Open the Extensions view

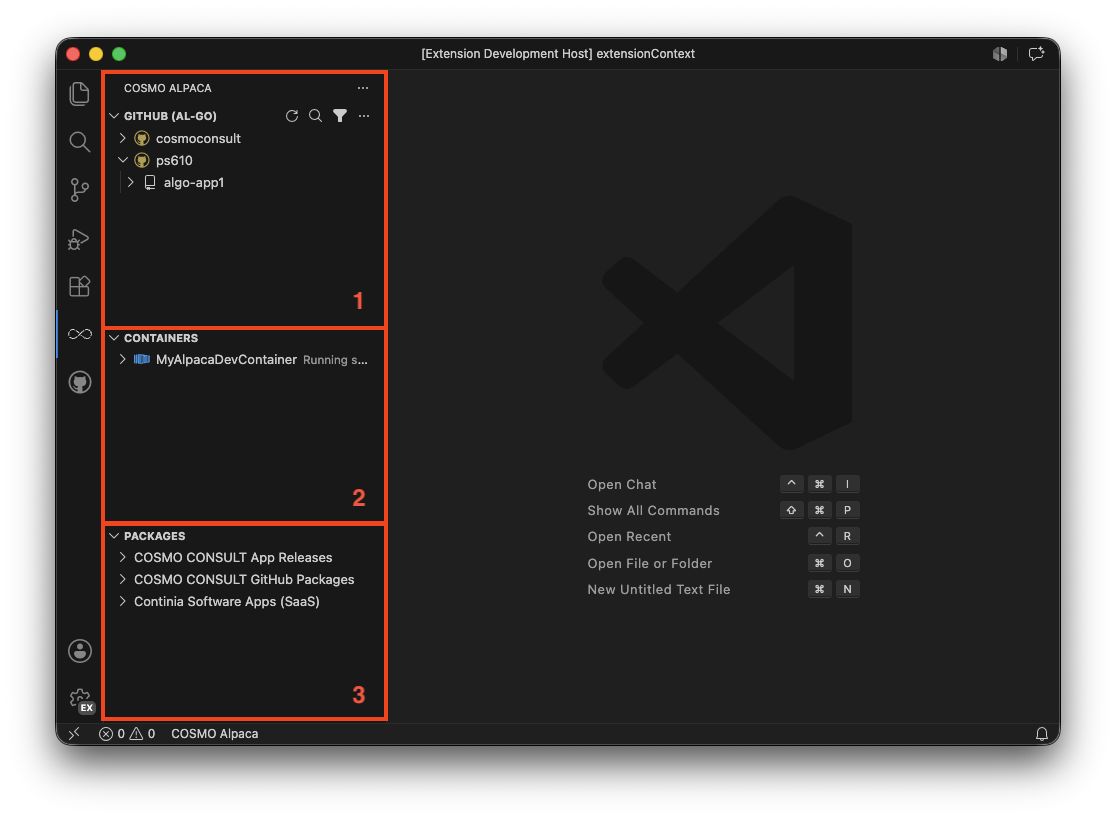tap(79, 286)
